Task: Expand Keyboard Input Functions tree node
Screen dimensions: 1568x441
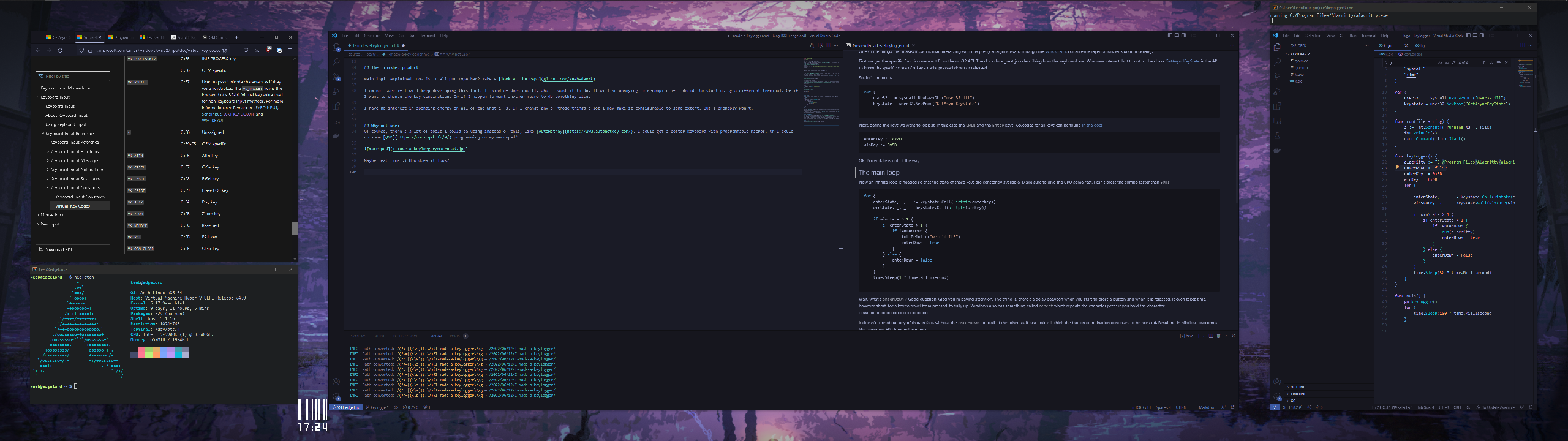Action: click(48, 151)
